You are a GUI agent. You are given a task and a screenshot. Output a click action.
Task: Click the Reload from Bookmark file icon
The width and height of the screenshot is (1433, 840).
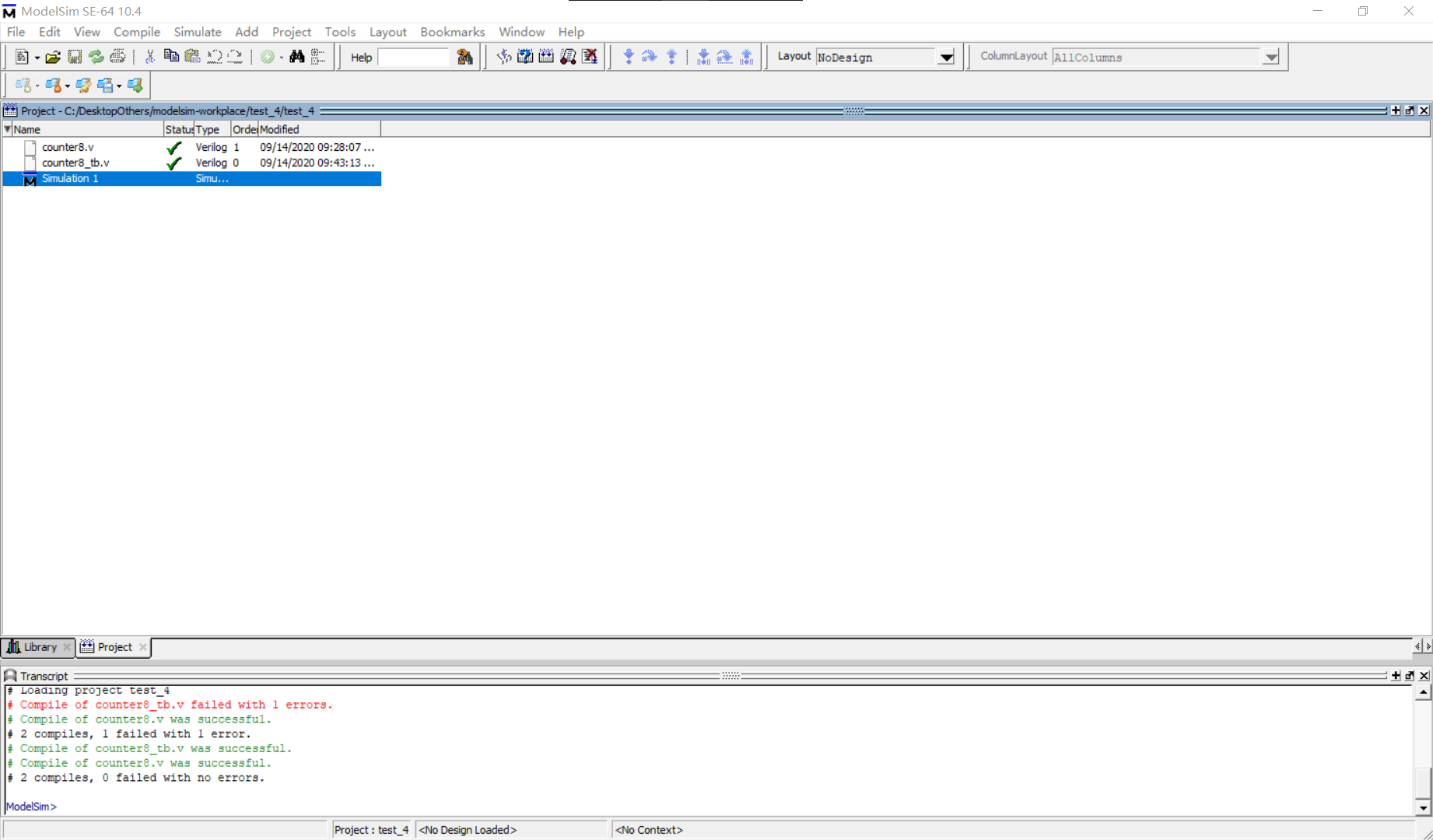click(105, 86)
